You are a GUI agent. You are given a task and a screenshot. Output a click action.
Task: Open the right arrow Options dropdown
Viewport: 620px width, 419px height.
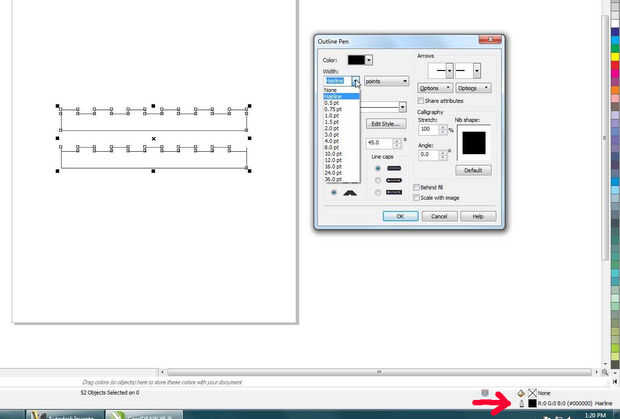coord(473,88)
